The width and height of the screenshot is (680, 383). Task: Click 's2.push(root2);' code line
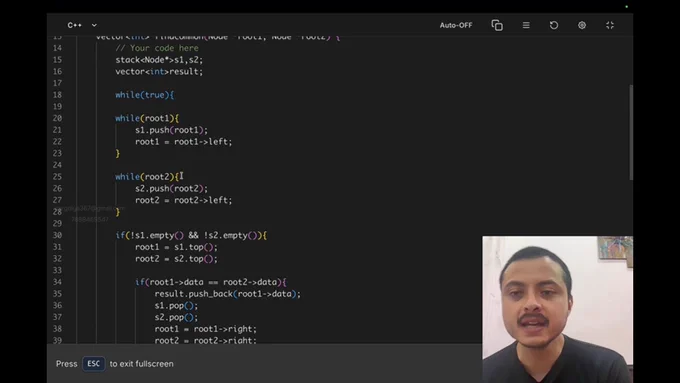point(171,188)
